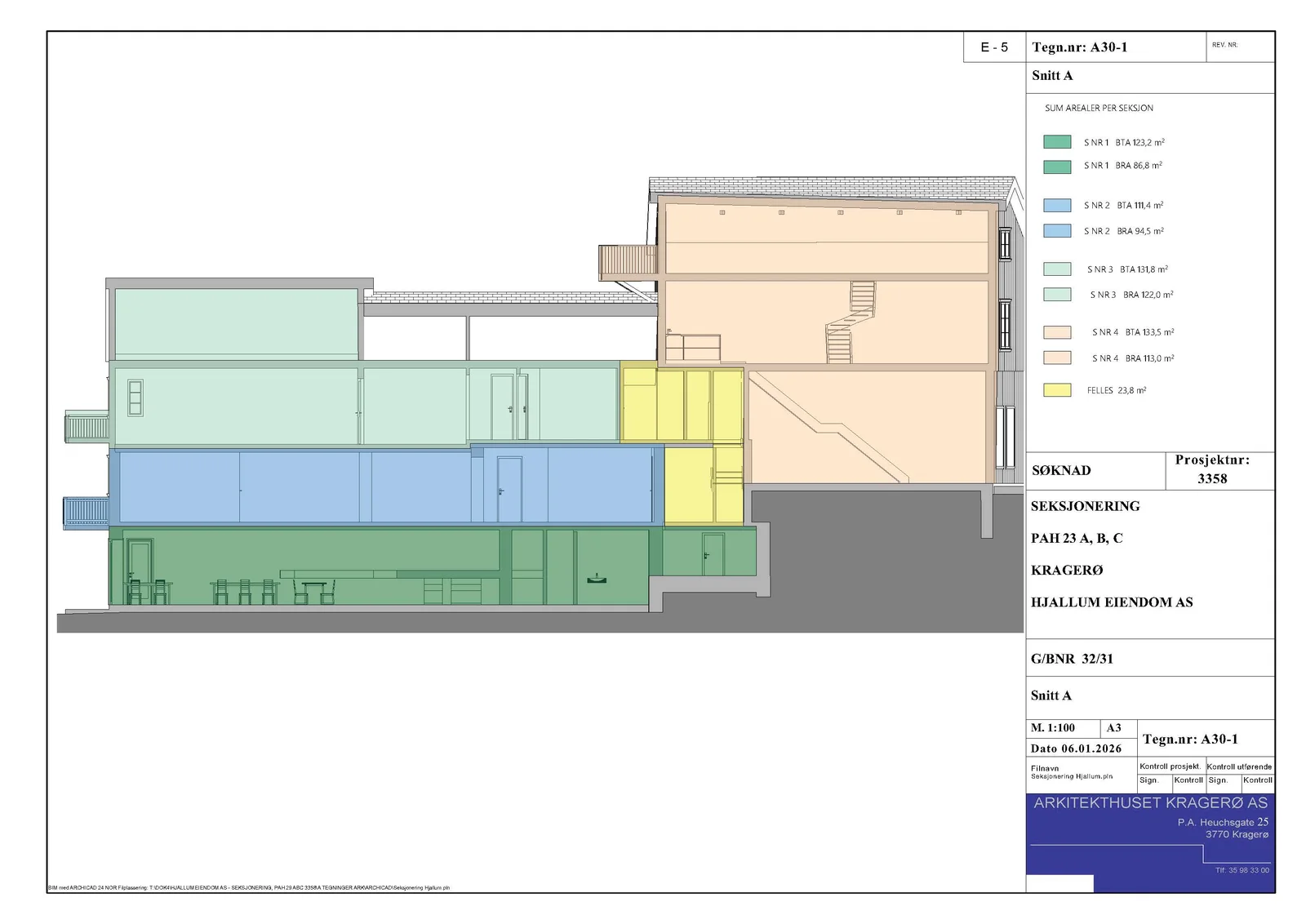Select the blue swatch beside S NR 2 BRA 94,5 m²

1057,231
